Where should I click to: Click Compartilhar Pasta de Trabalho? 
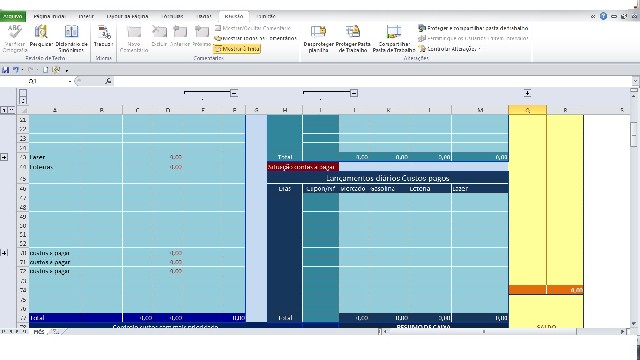point(394,38)
